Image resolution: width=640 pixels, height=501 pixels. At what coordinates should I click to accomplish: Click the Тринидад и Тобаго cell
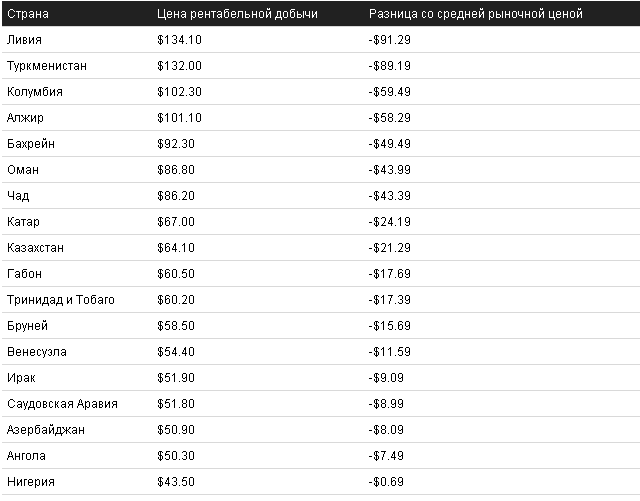[x=61, y=300]
